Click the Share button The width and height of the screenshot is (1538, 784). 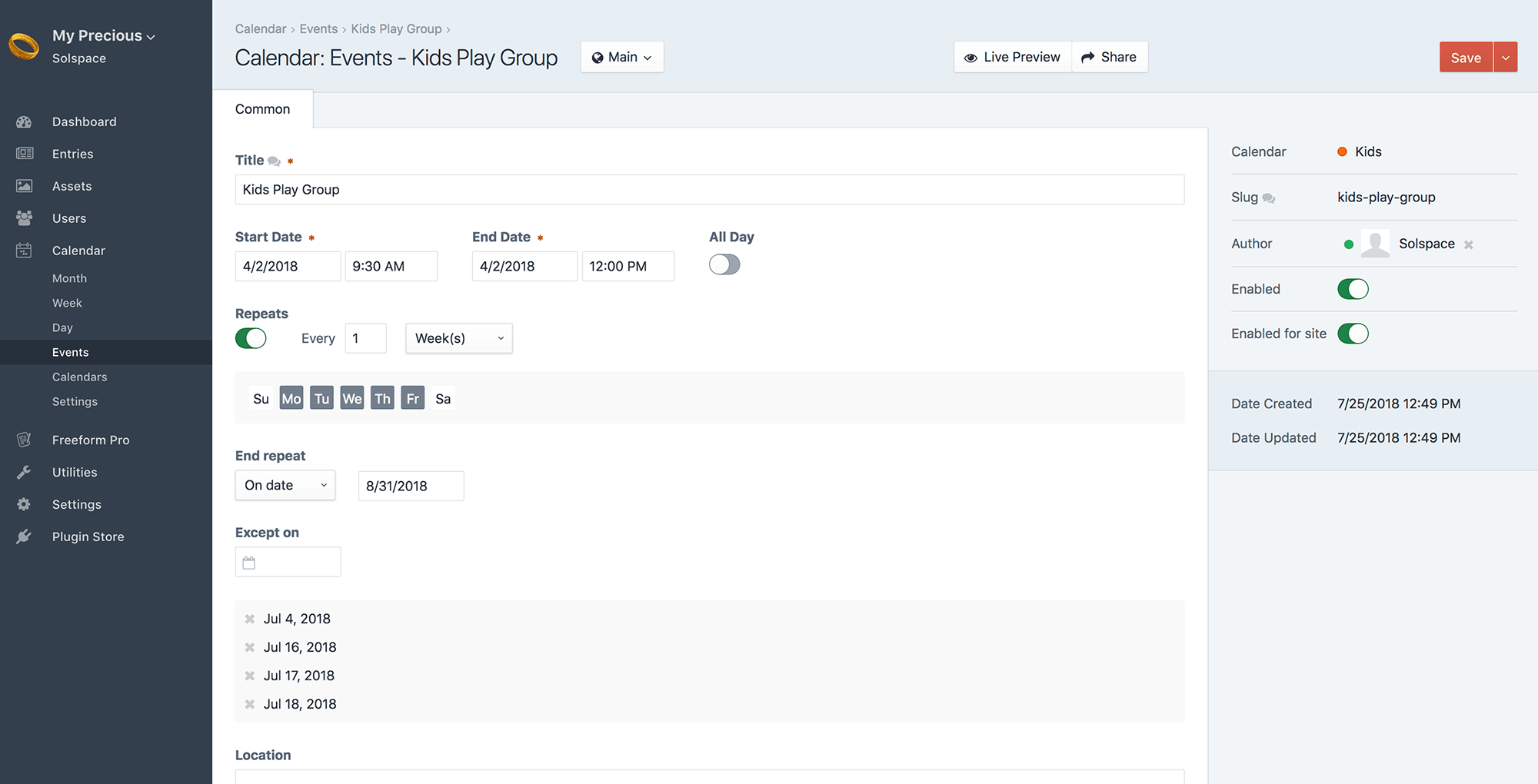coord(1110,57)
